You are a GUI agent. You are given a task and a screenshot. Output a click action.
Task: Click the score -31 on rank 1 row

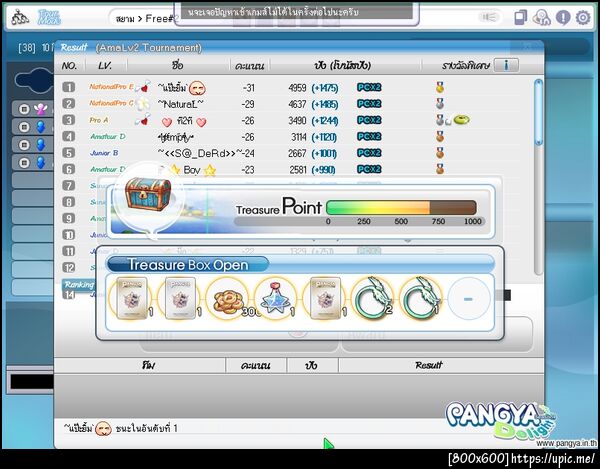[249, 88]
